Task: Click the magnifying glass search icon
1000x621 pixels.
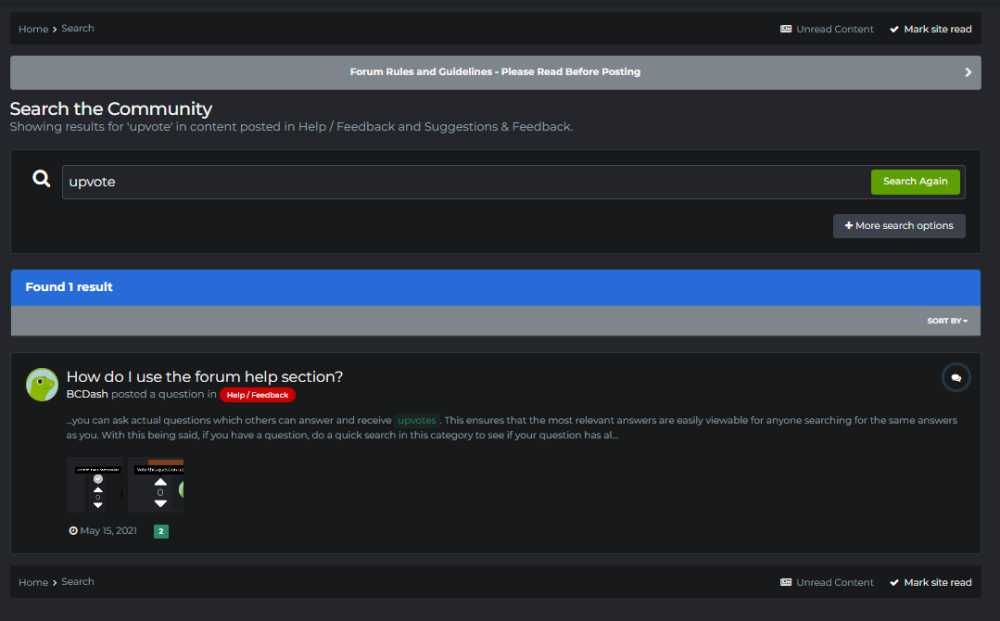Action: pyautogui.click(x=41, y=179)
